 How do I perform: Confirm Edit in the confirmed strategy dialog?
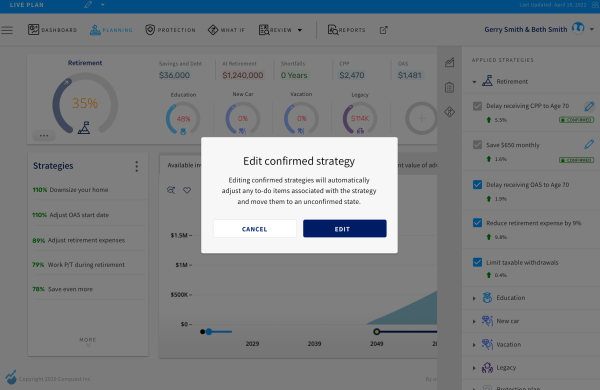coord(344,229)
